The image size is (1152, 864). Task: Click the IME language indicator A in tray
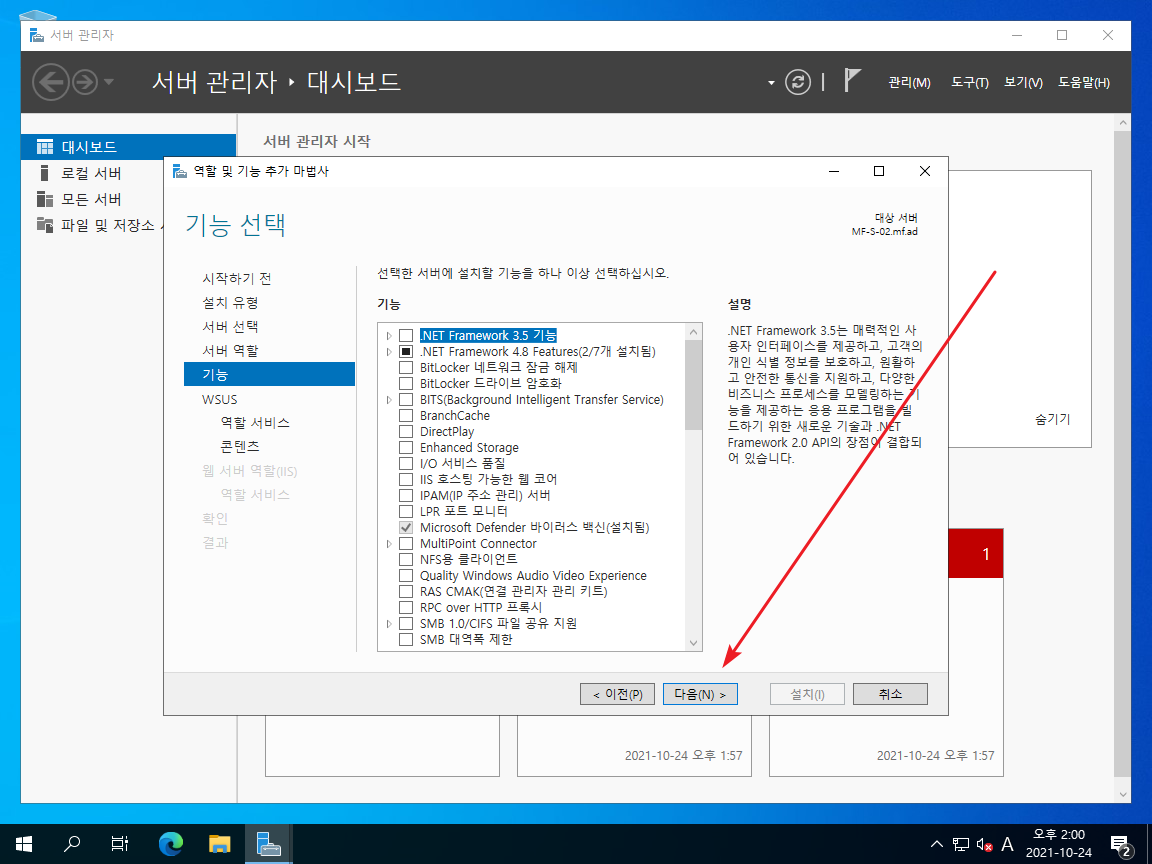[1008, 844]
